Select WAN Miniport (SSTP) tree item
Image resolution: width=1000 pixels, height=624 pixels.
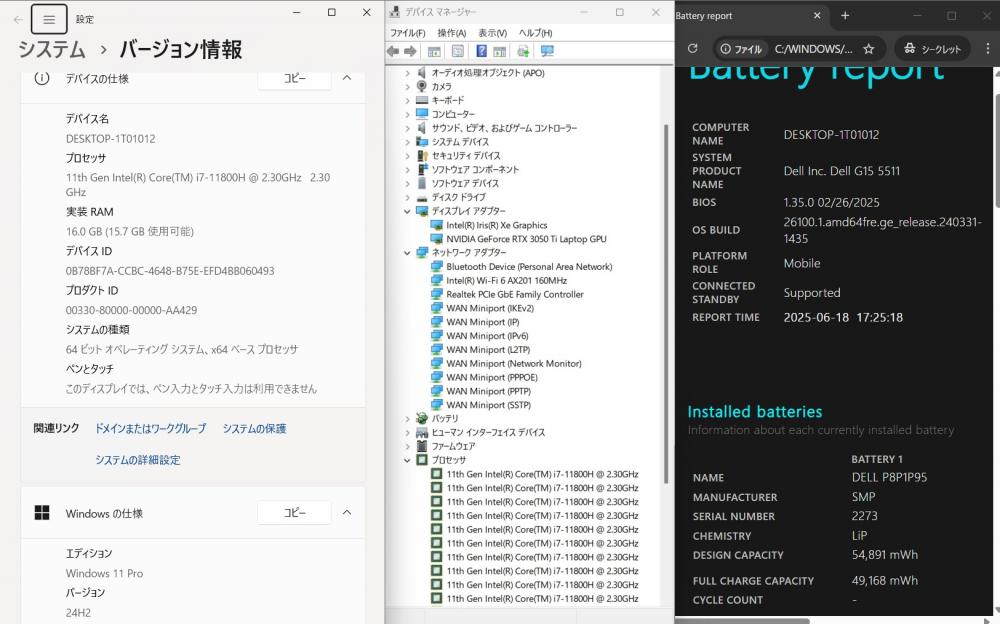pos(489,405)
